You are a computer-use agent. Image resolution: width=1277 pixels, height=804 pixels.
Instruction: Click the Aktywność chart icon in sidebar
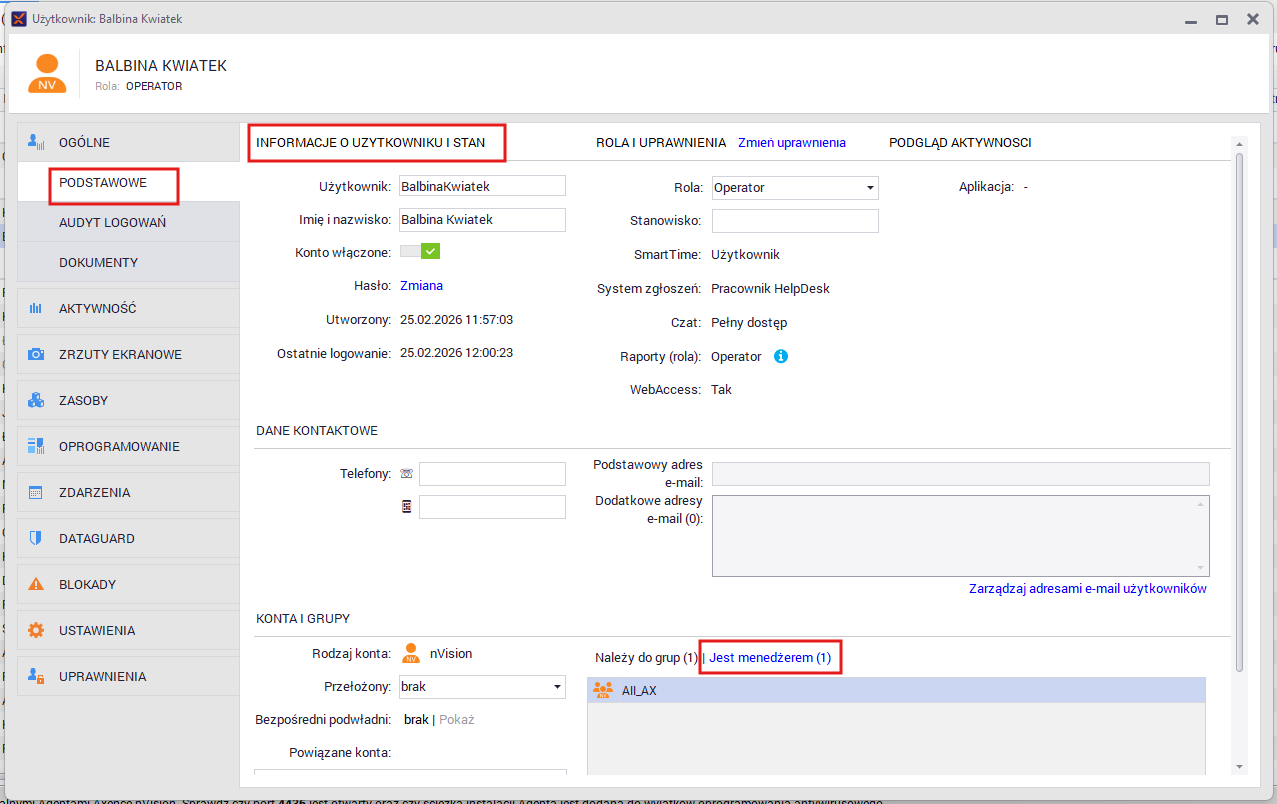(x=36, y=309)
